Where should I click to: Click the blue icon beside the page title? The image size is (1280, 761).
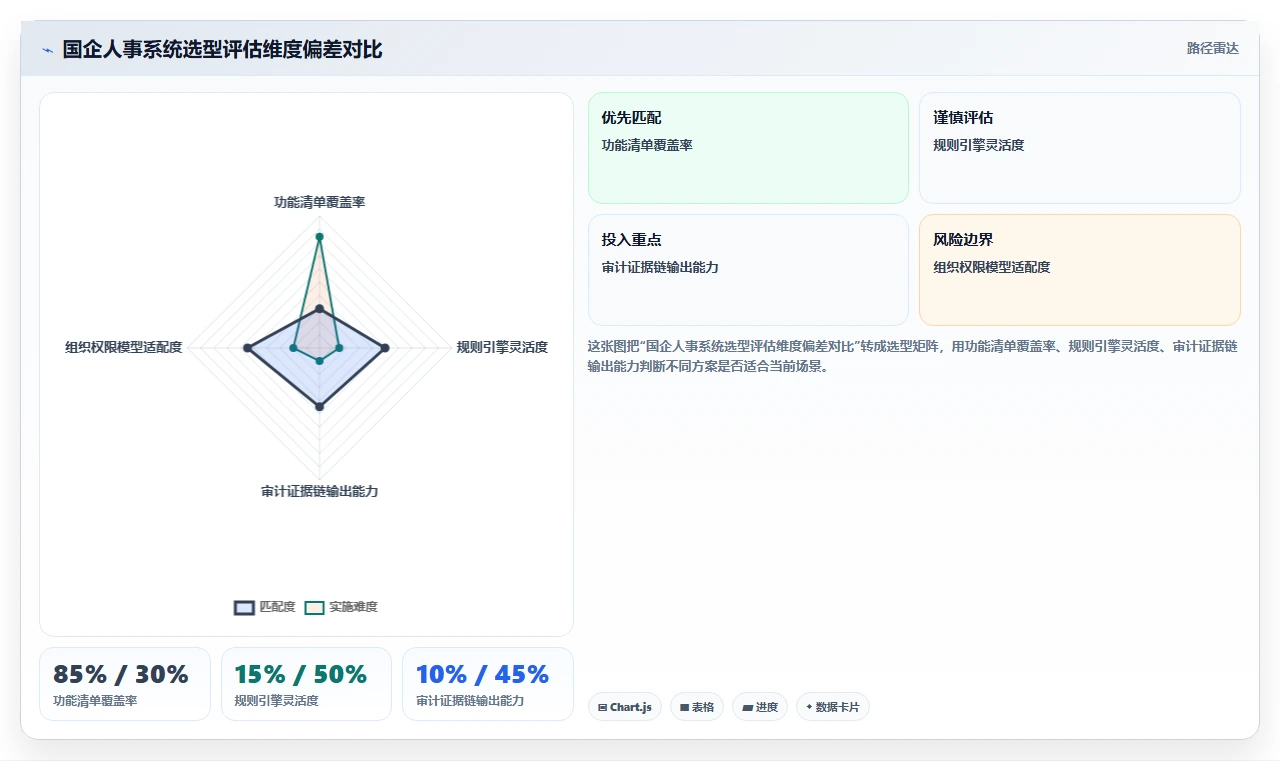(47, 50)
